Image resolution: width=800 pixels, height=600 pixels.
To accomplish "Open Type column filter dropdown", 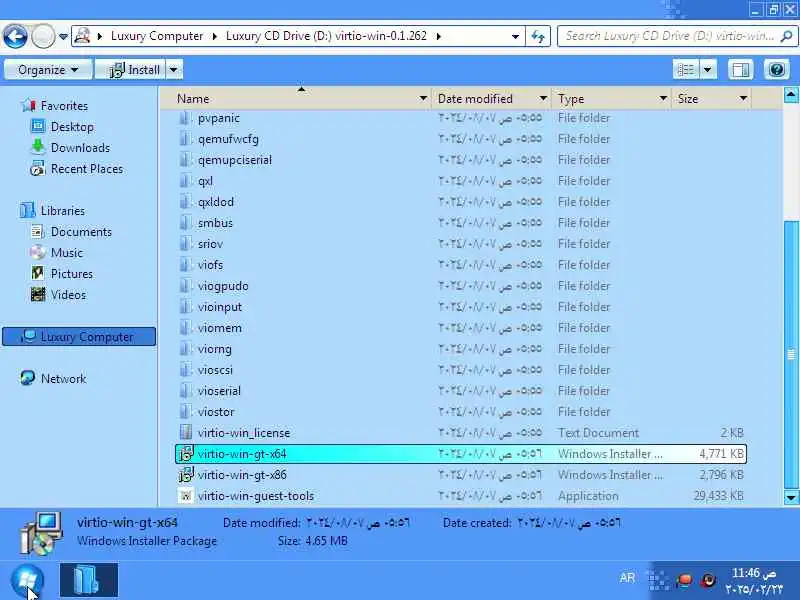I will (x=663, y=98).
